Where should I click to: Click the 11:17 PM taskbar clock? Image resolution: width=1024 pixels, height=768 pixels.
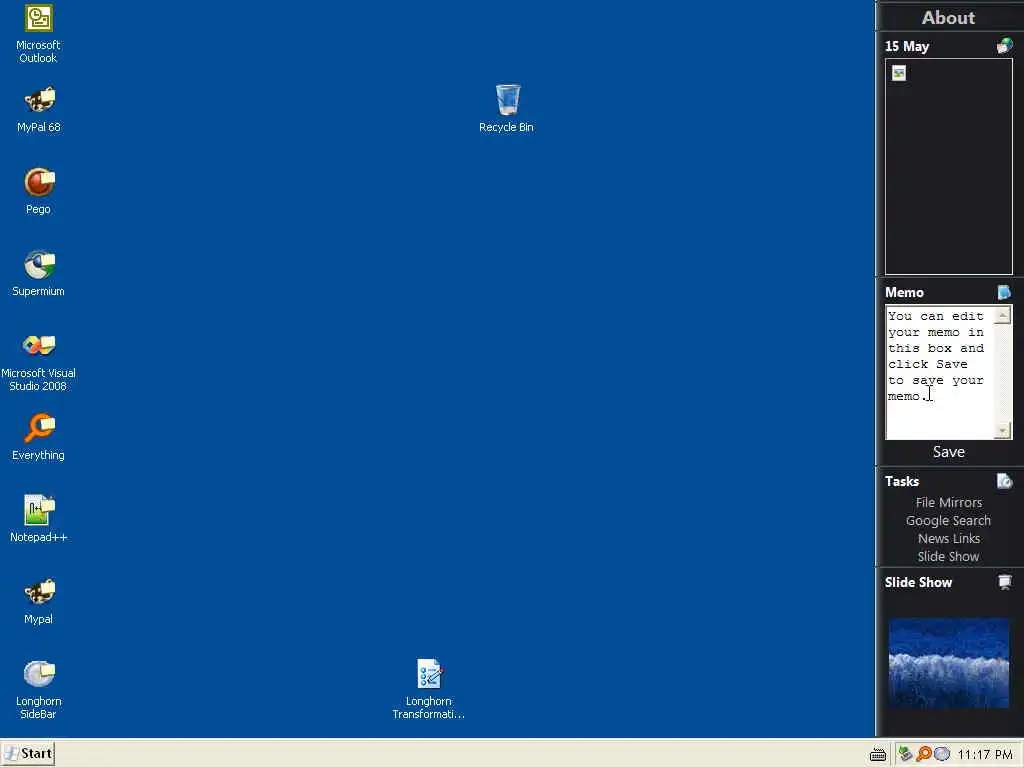click(985, 754)
